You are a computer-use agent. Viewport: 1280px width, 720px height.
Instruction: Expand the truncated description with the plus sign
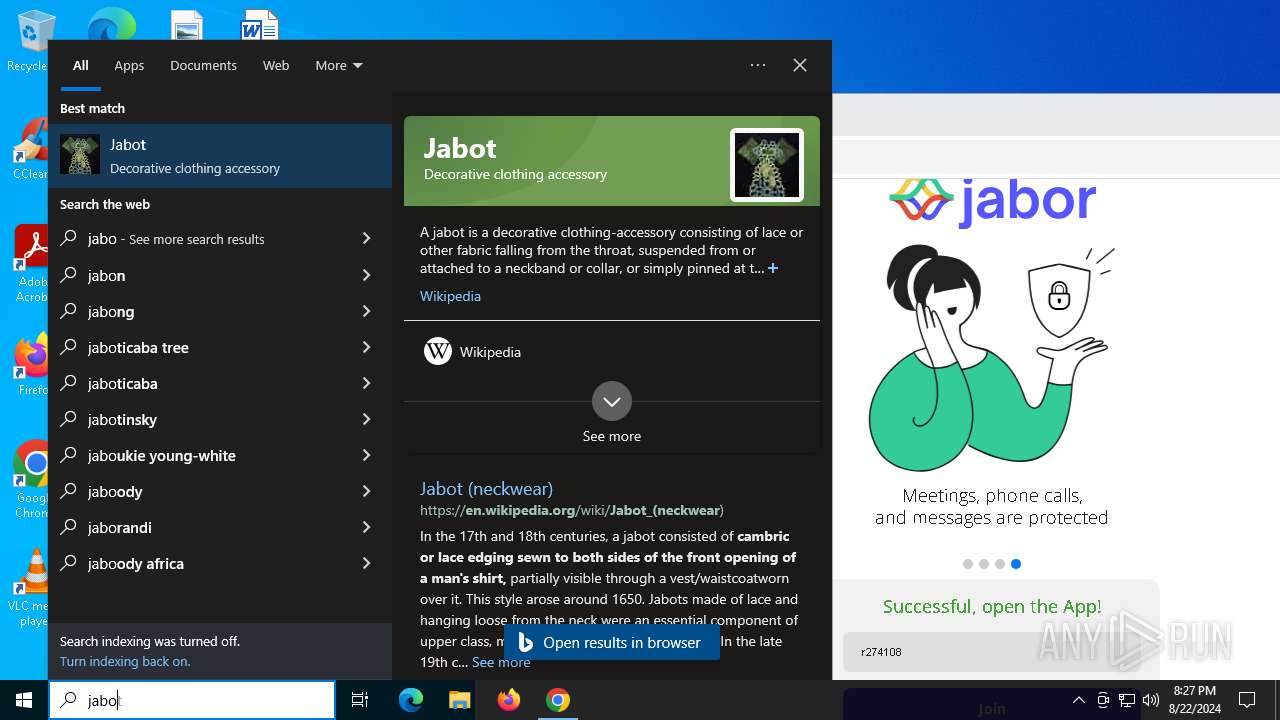(x=772, y=268)
